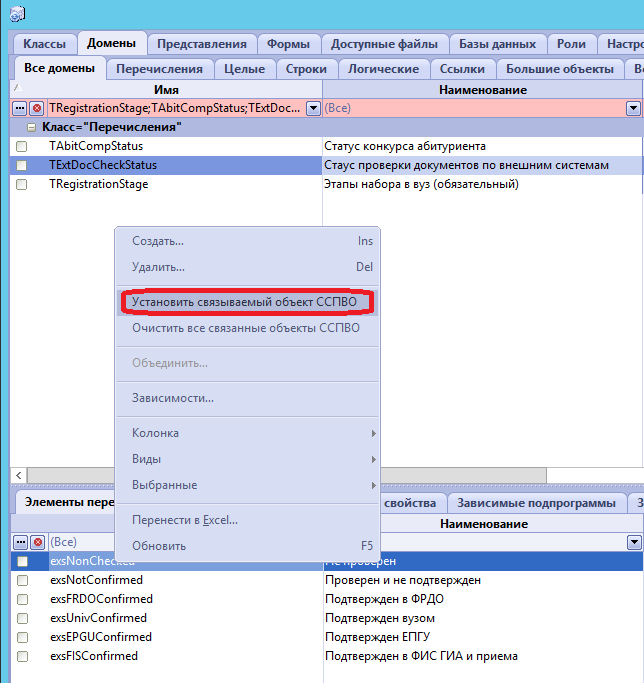Choose Установить связываемый объект ССПВО

pyautogui.click(x=247, y=302)
